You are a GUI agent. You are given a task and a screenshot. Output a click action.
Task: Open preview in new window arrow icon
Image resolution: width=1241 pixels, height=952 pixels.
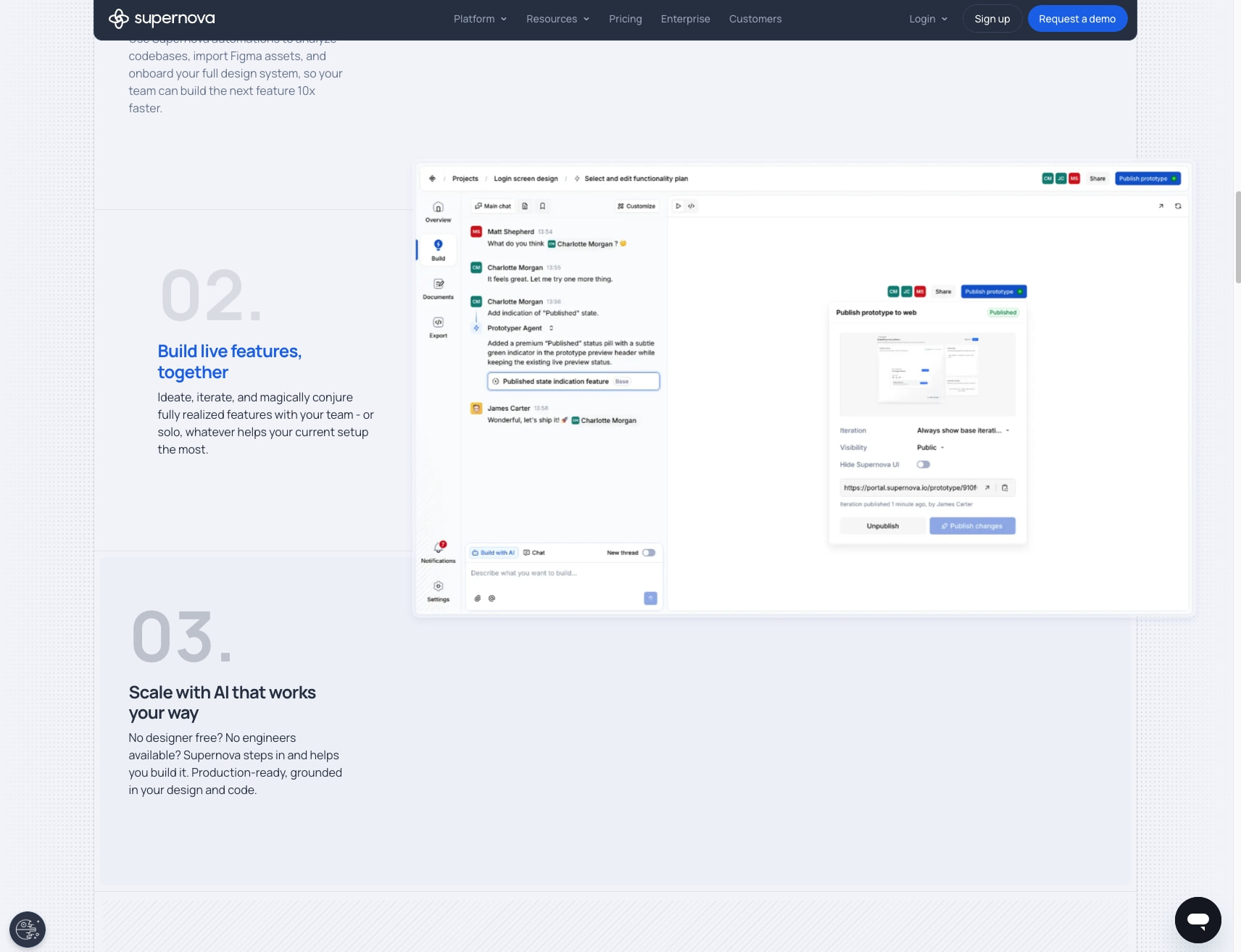[1161, 206]
